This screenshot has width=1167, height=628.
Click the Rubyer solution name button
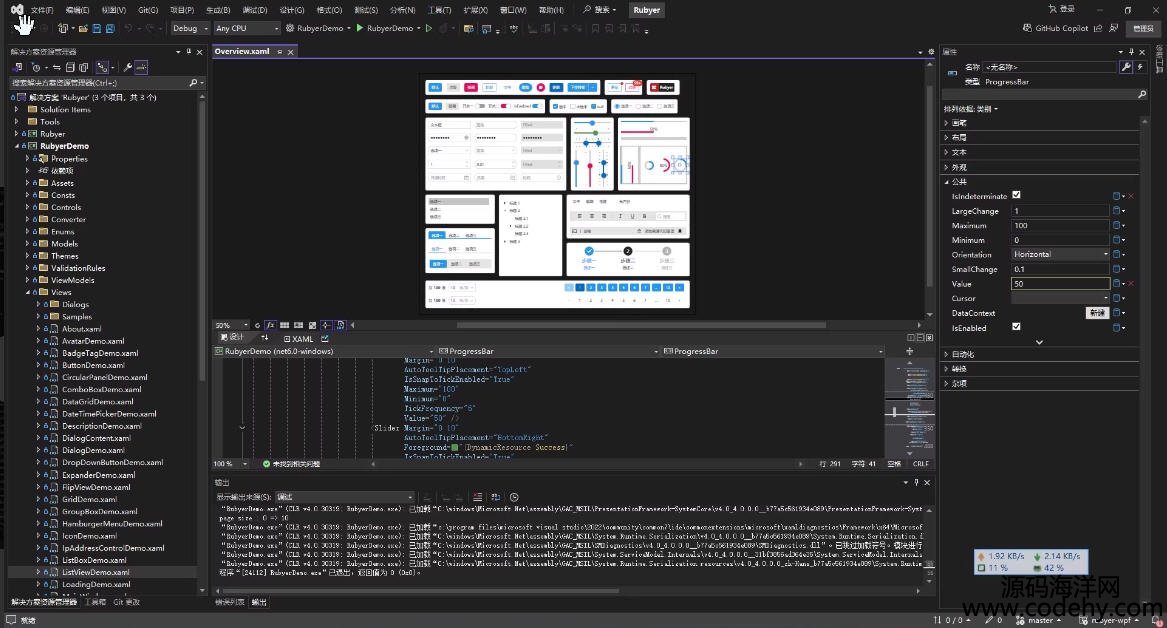click(646, 10)
